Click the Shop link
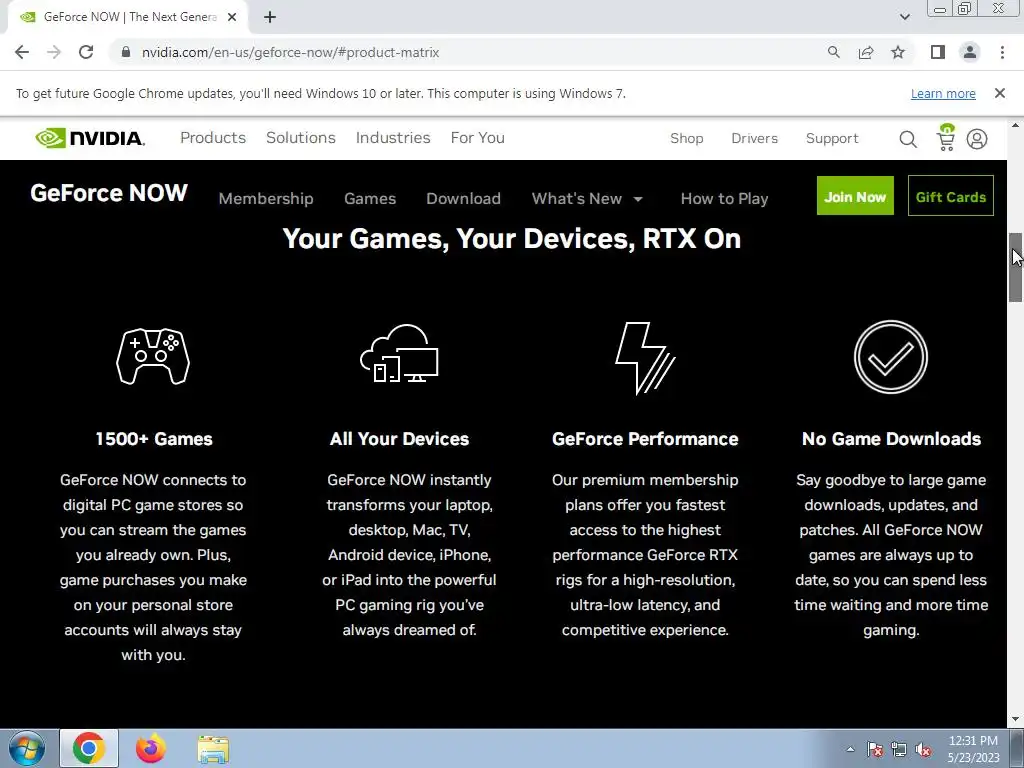 686,138
